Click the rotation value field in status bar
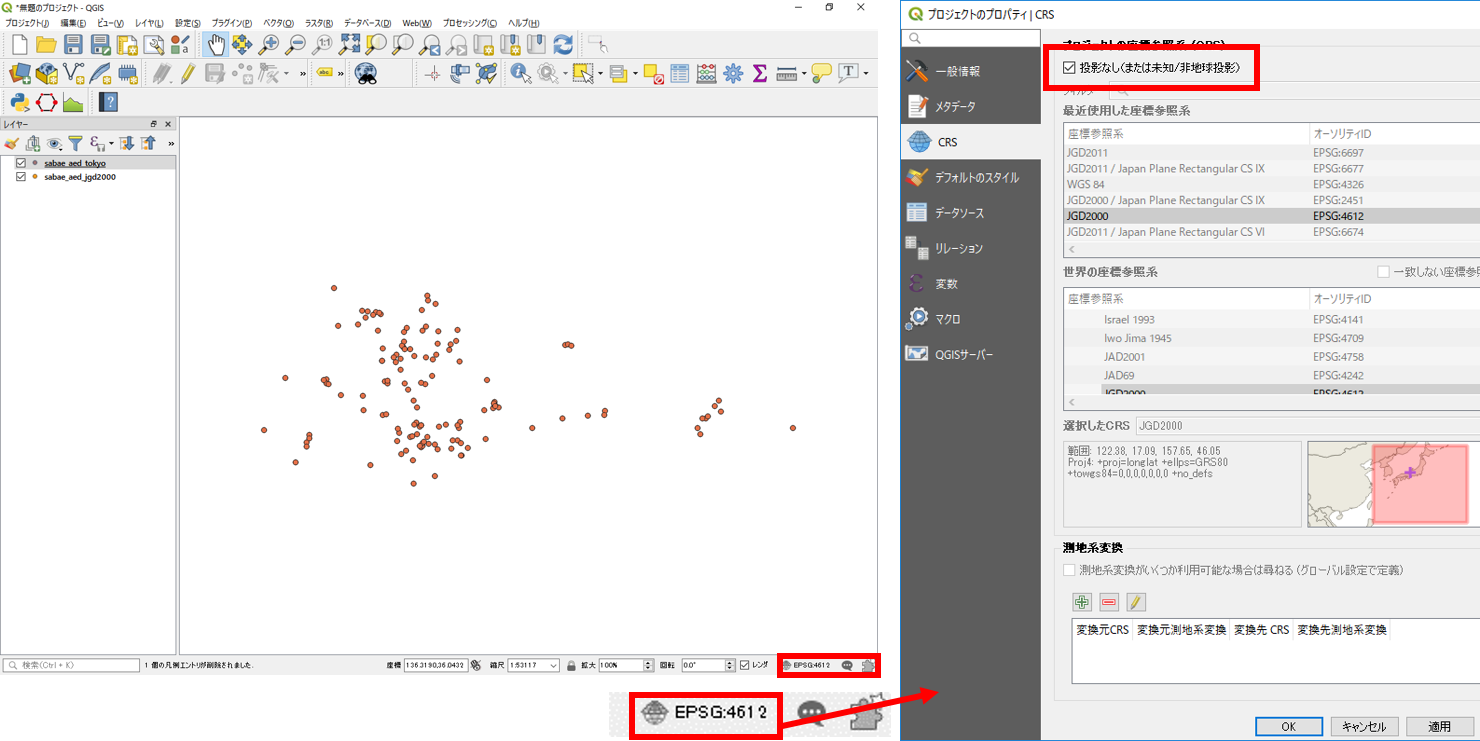Screen dimensions: 1480x741 (x=702, y=665)
